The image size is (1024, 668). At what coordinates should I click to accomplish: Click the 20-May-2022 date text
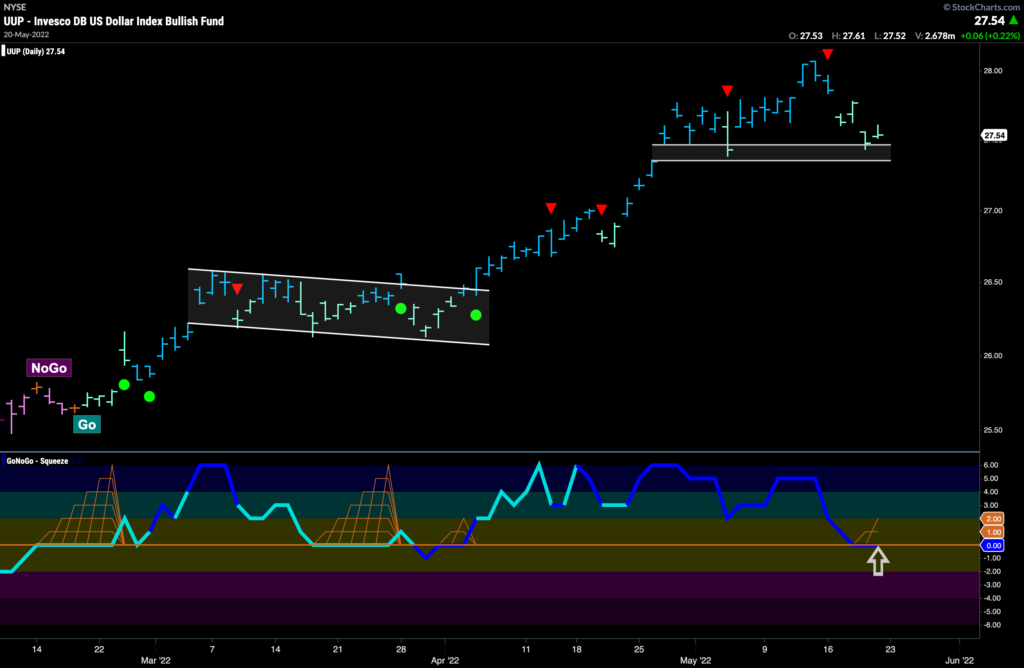[x=26, y=35]
